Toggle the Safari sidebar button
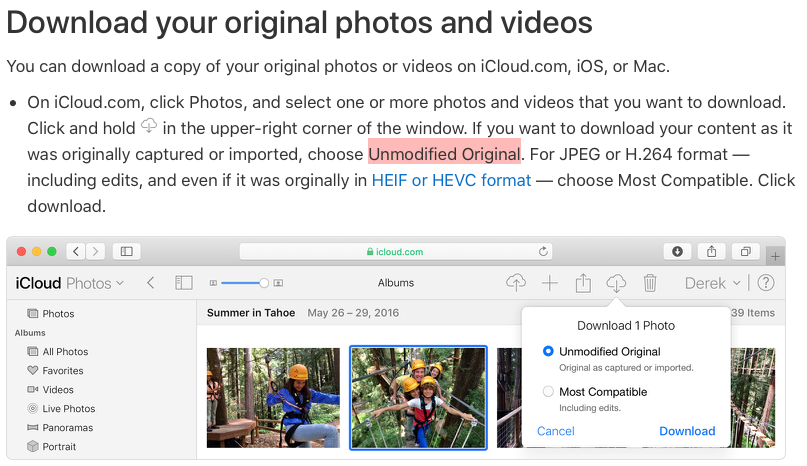 tap(127, 251)
